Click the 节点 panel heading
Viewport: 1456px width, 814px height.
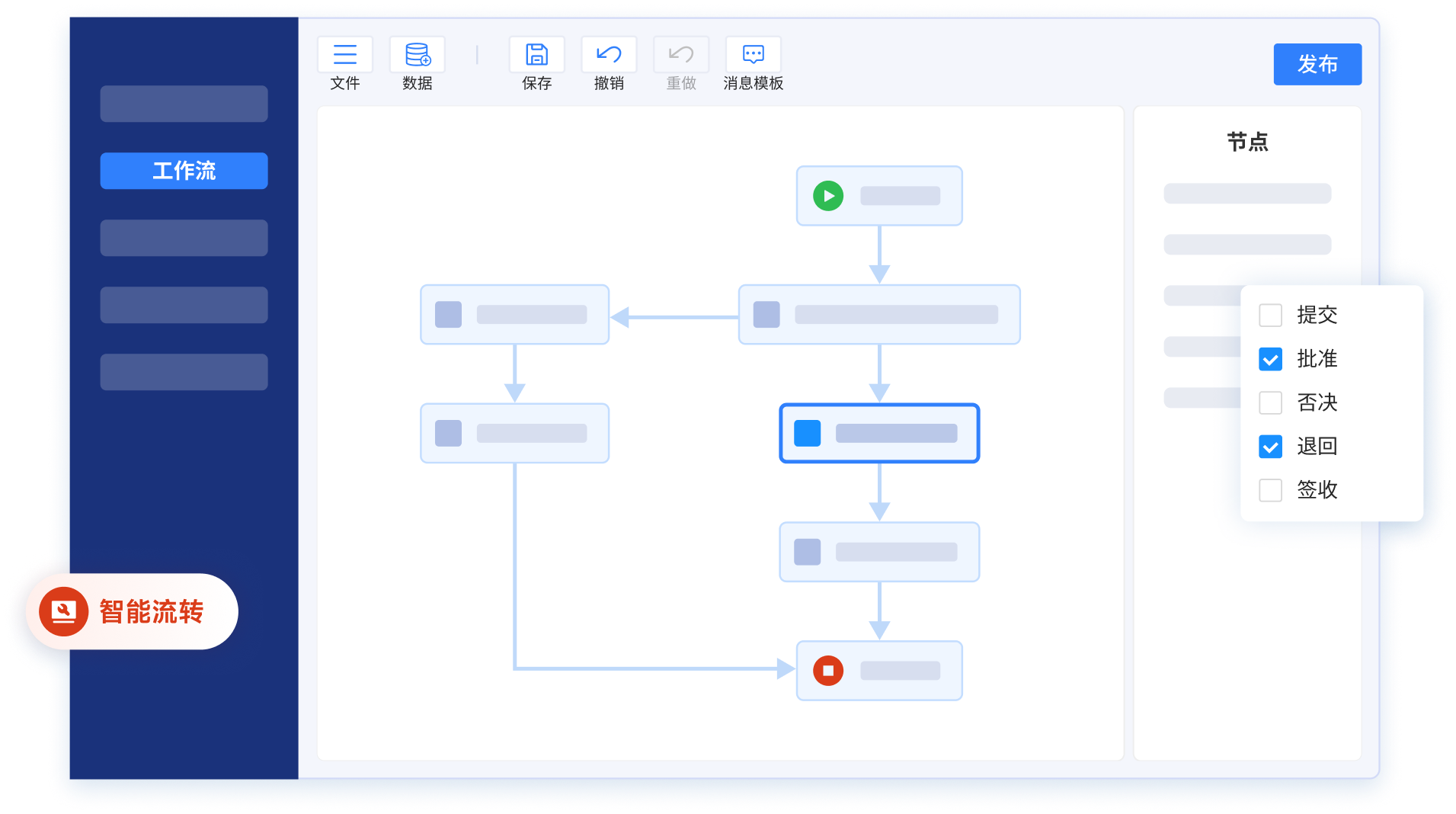tap(1247, 142)
